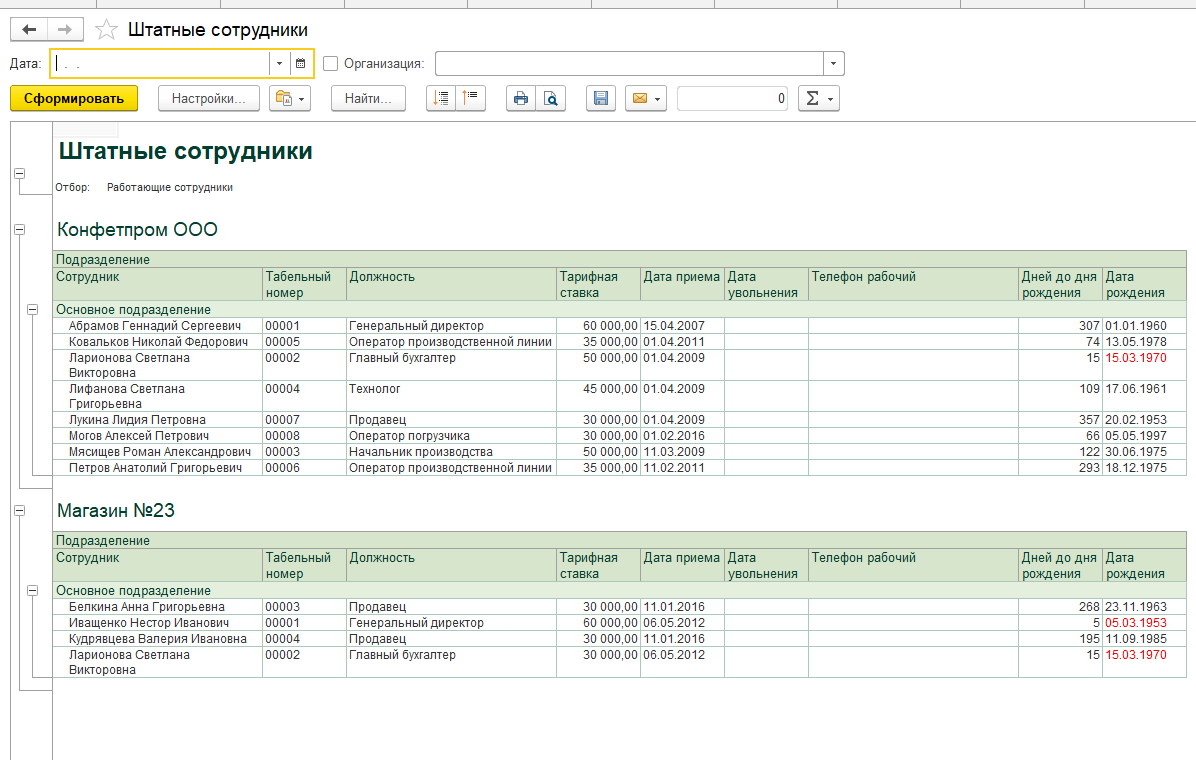Image resolution: width=1196 pixels, height=760 pixels.
Task: Select the Белкина Анна Григорьевна cell
Action: click(x=158, y=607)
